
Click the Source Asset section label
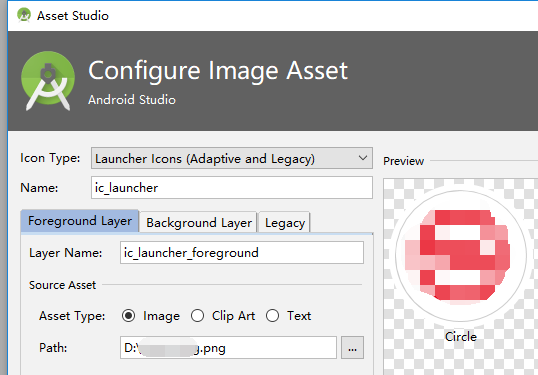point(62,285)
